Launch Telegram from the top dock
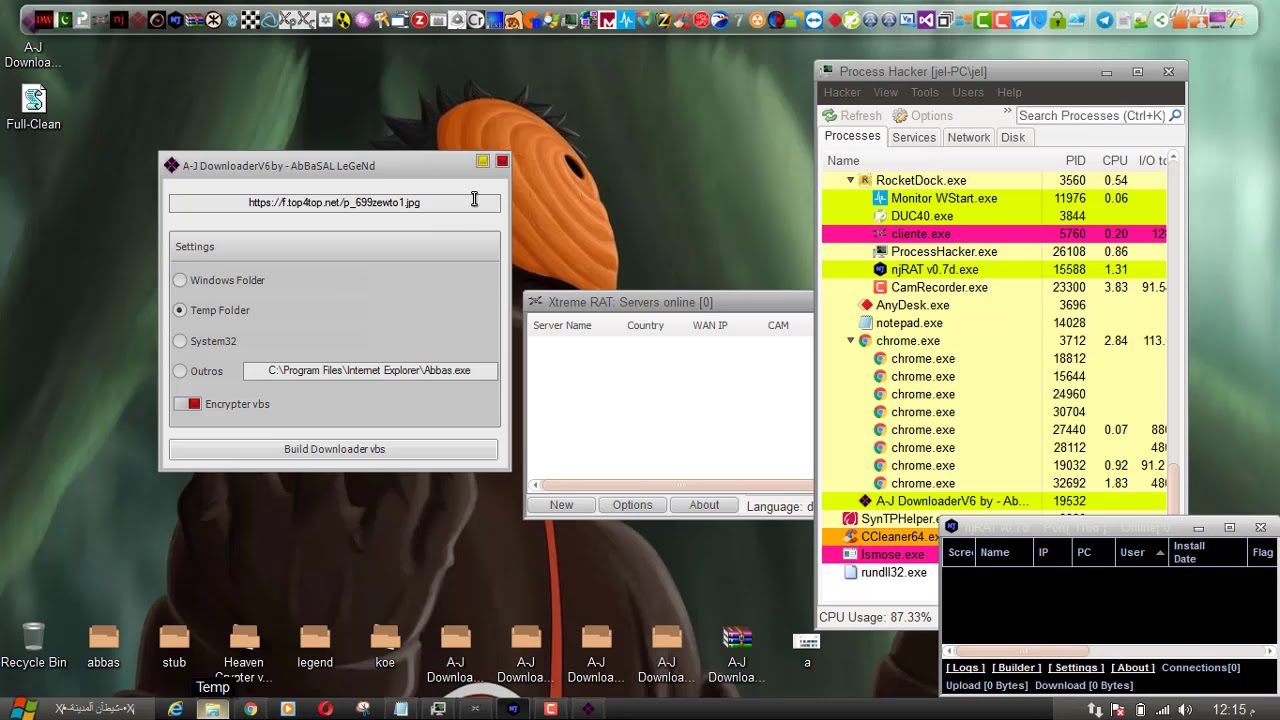Image resolution: width=1280 pixels, height=720 pixels. (x=1105, y=20)
